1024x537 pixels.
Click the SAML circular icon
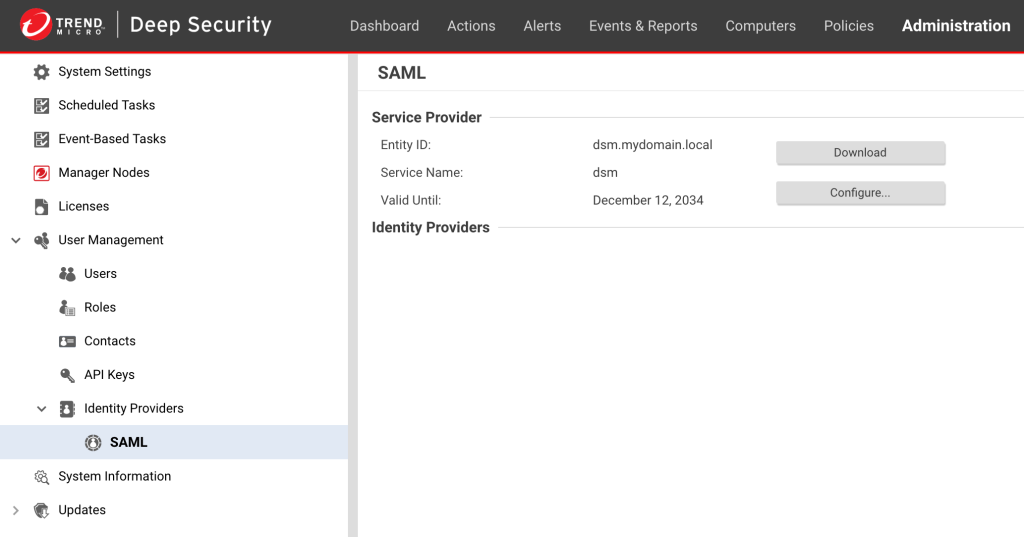[93, 442]
